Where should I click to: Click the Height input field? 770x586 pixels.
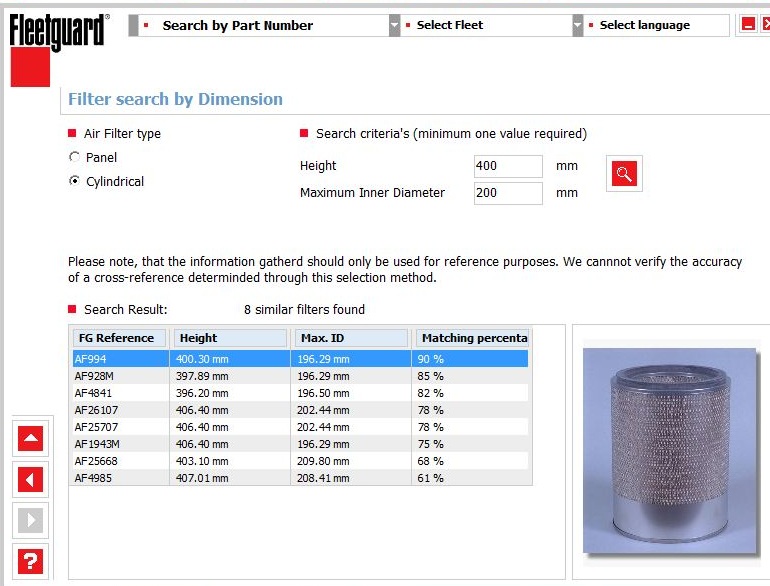pos(508,166)
